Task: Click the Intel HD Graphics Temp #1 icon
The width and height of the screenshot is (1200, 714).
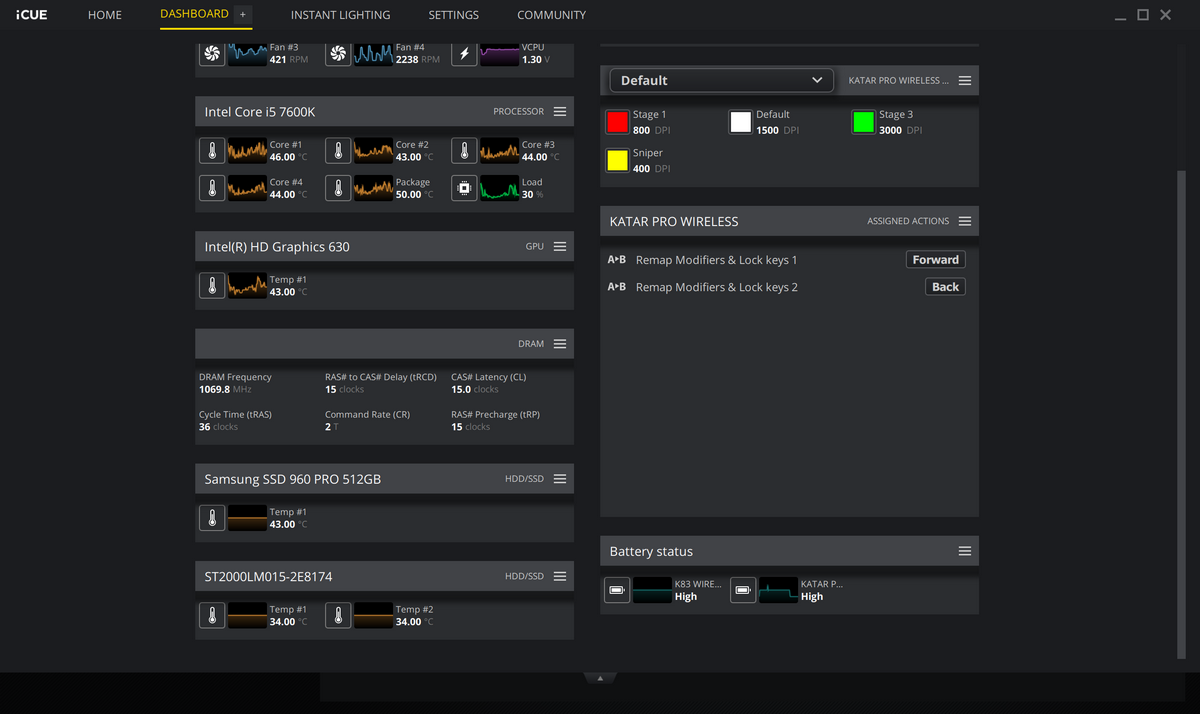Action: pos(212,286)
